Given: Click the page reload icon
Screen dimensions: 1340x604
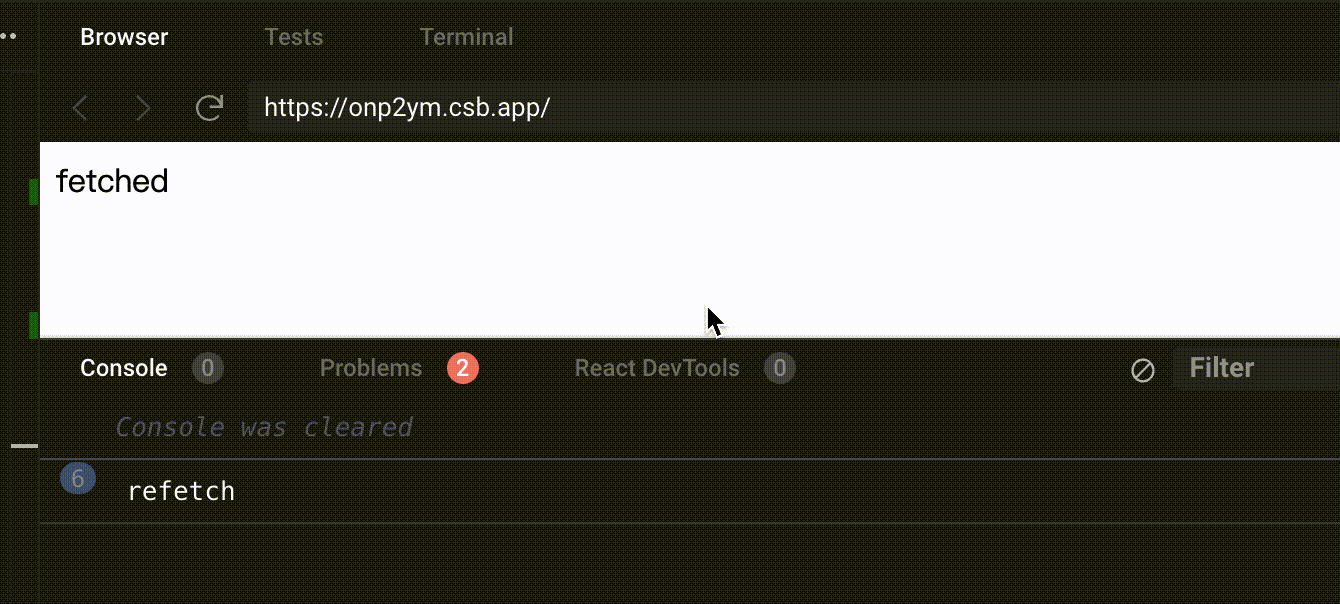Looking at the screenshot, I should (209, 107).
